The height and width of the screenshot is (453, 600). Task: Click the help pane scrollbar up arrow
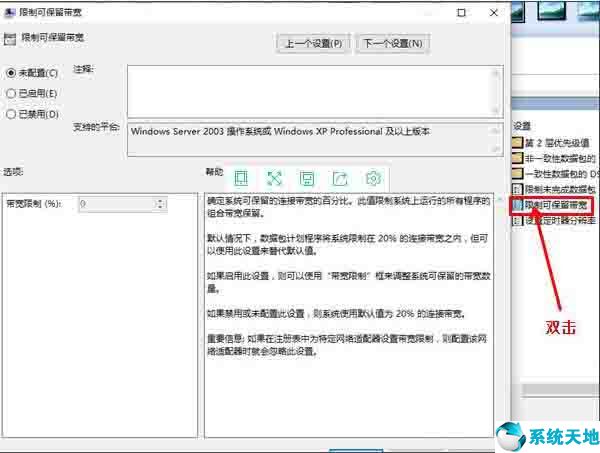click(499, 199)
